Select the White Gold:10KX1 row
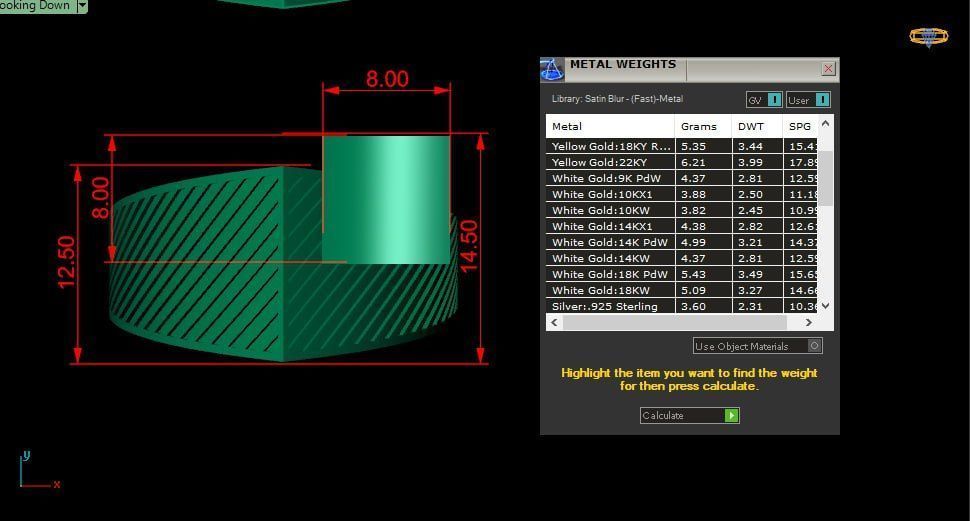The height and width of the screenshot is (521, 970). (682, 194)
